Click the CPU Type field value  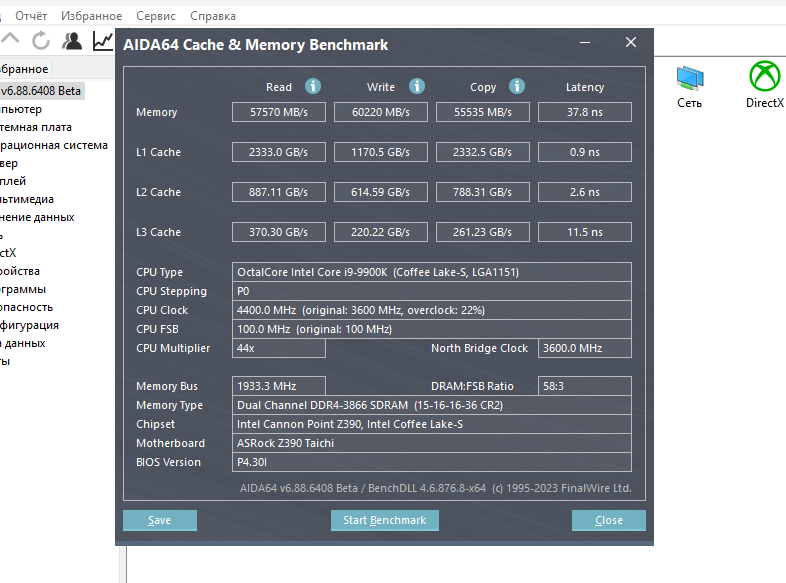(x=432, y=272)
